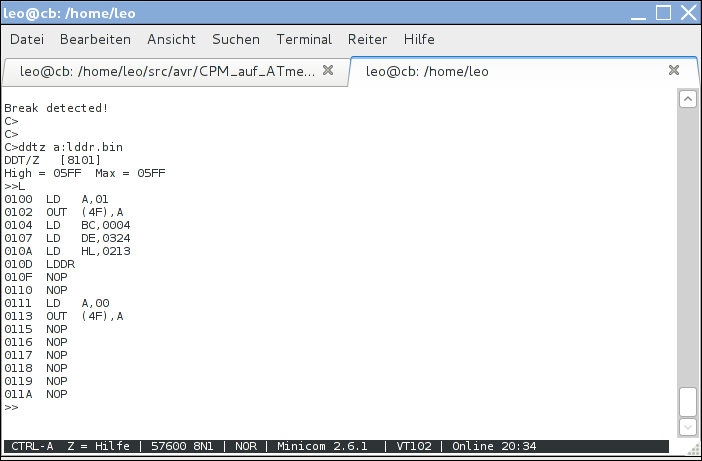Click the '0110 NOP' line
The image size is (702, 461).
36,290
